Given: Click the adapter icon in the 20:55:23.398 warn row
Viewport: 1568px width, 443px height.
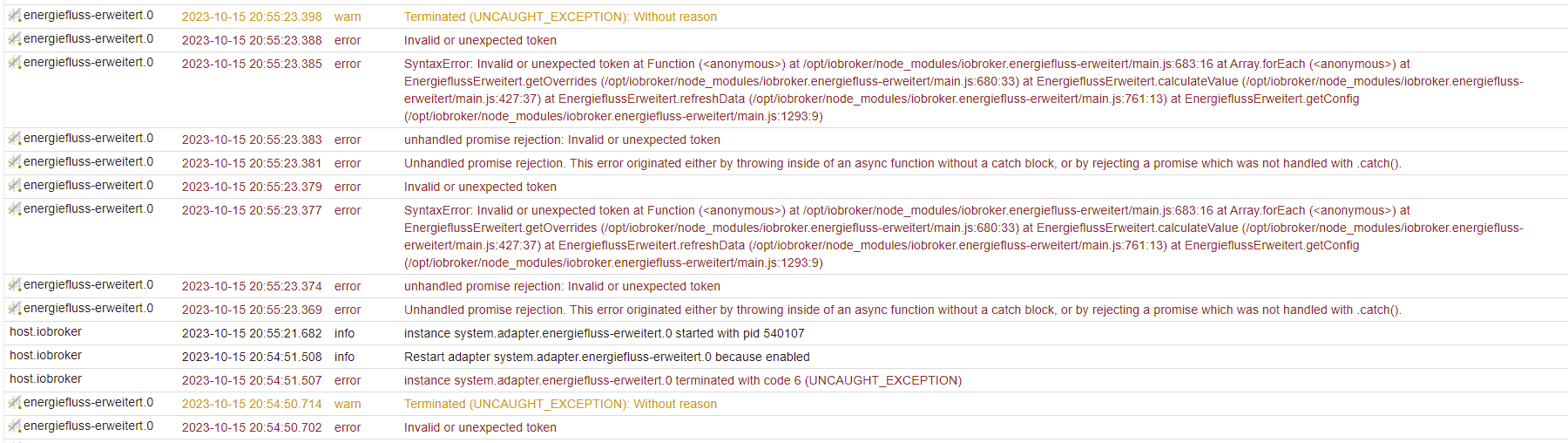Looking at the screenshot, I should click(x=15, y=16).
